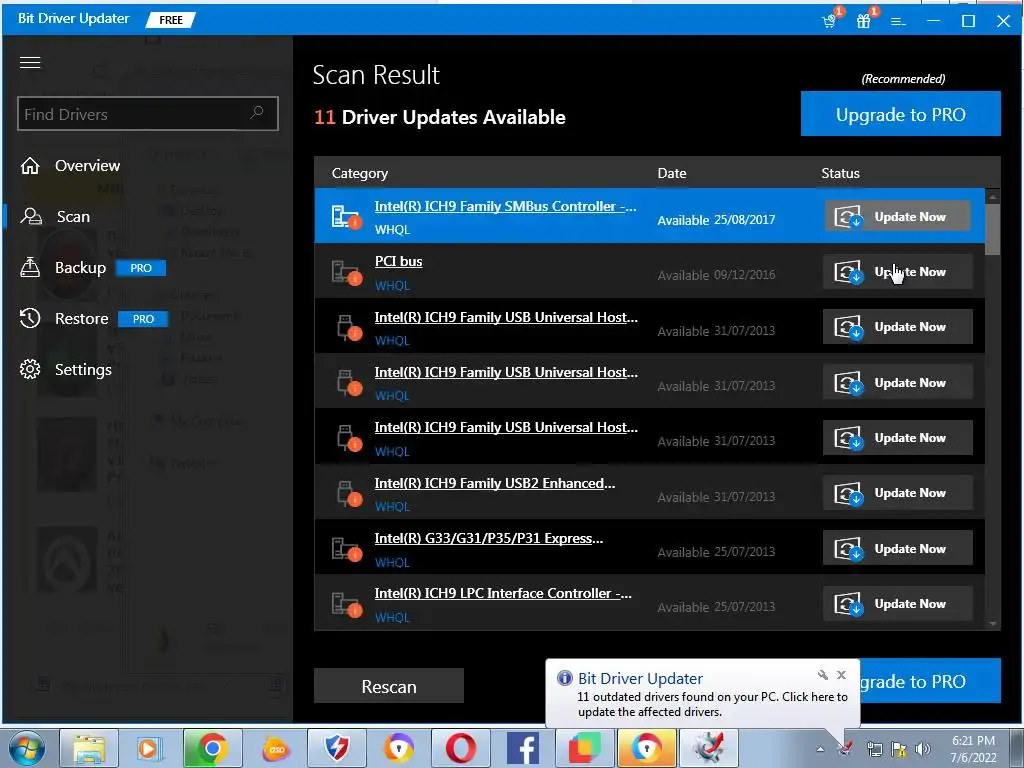The image size is (1024, 768).
Task: Close the Bit Driver Updater notification balloon
Action: pyautogui.click(x=841, y=675)
